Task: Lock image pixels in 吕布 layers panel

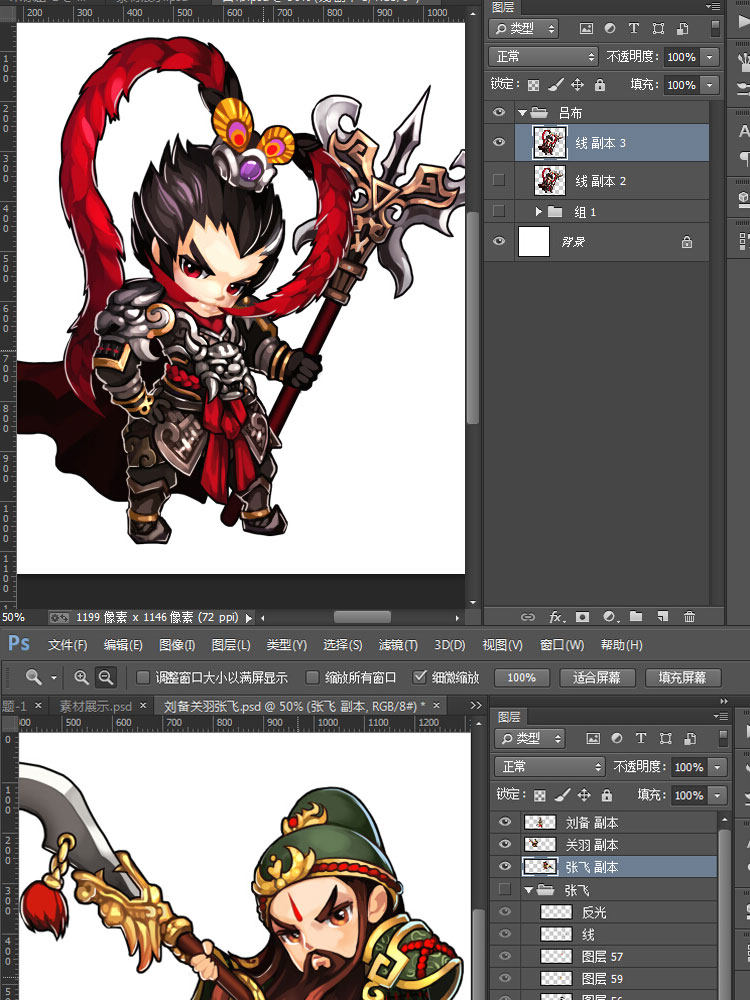Action: pyautogui.click(x=555, y=85)
